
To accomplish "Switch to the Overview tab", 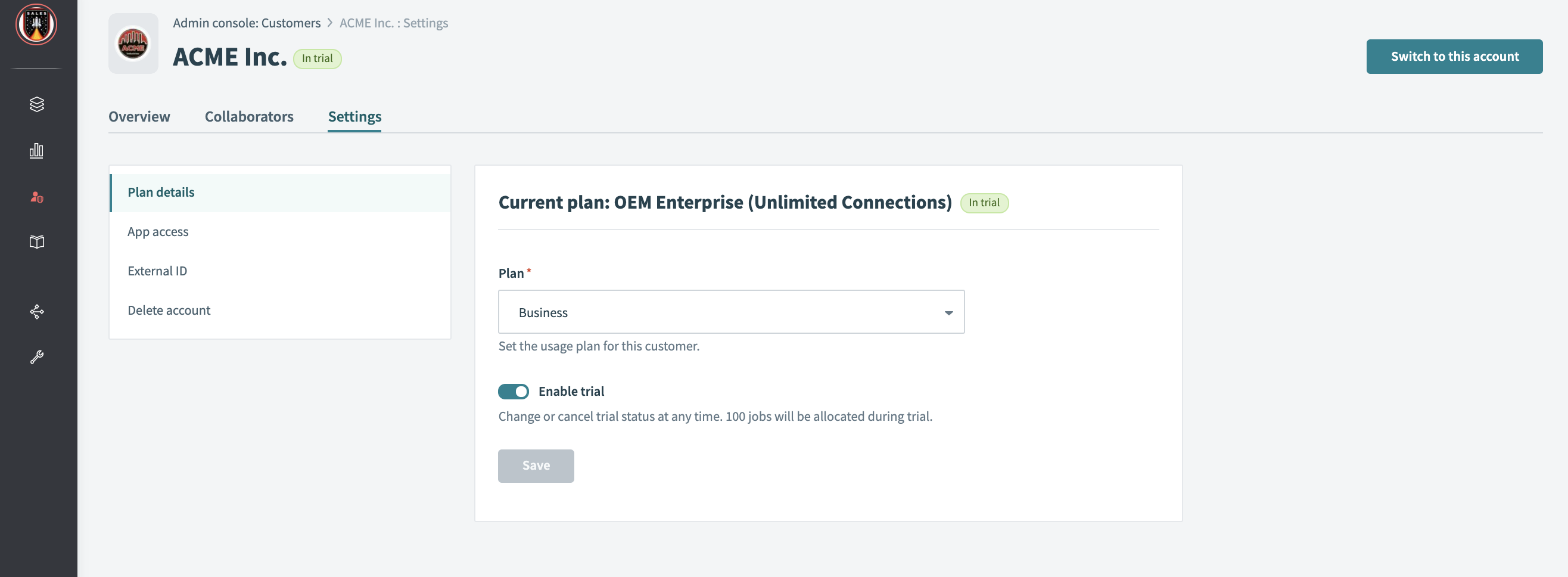I will click(139, 116).
